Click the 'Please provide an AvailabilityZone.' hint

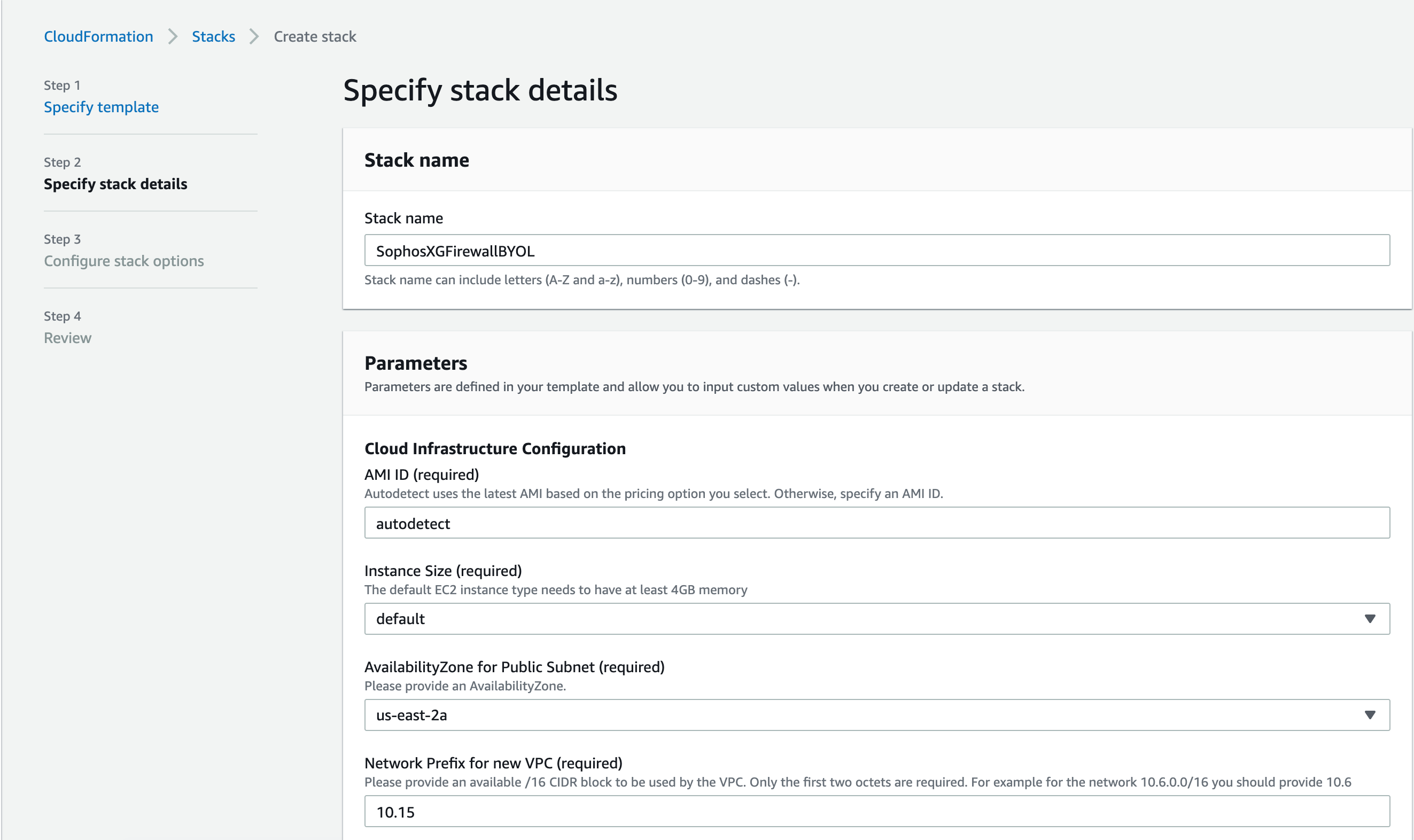coord(465,686)
